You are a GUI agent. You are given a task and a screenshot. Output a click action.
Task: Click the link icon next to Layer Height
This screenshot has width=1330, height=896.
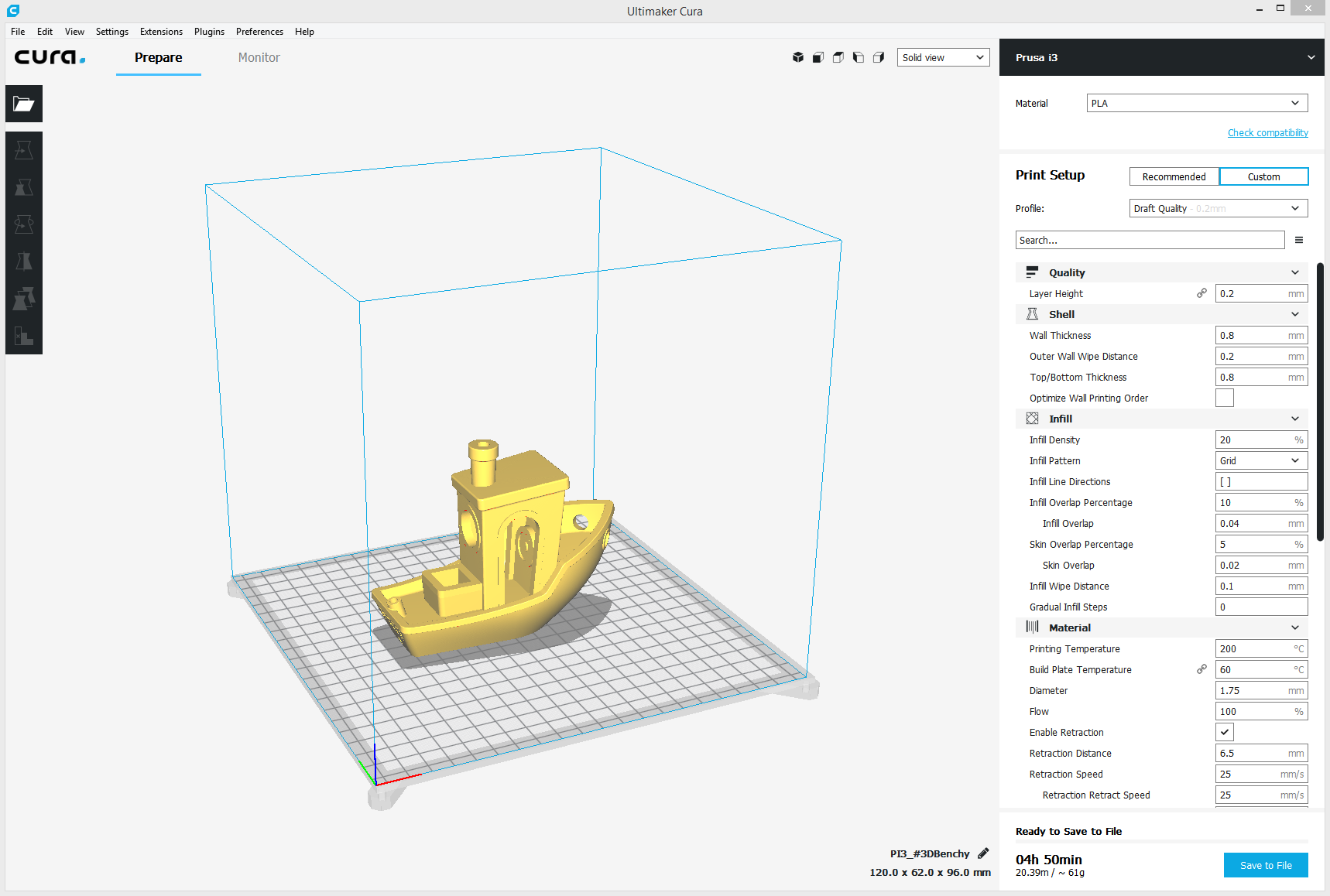point(1201,293)
